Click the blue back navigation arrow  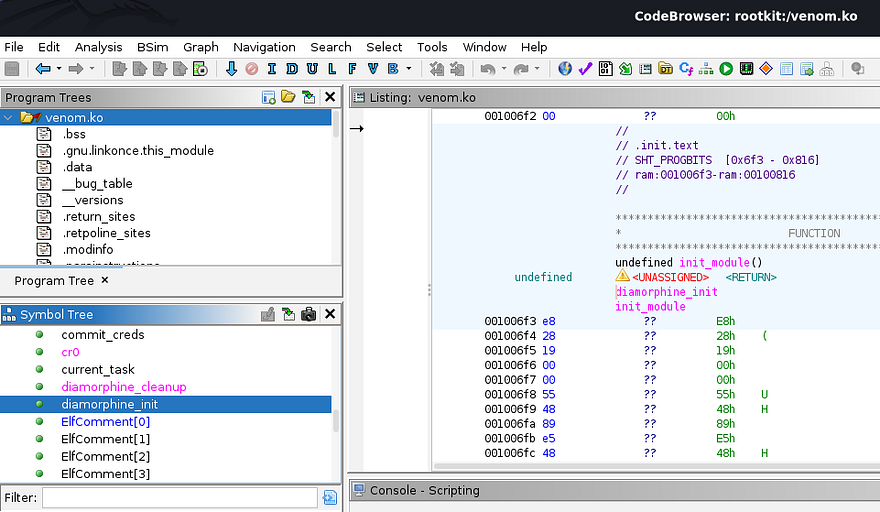(x=42, y=69)
